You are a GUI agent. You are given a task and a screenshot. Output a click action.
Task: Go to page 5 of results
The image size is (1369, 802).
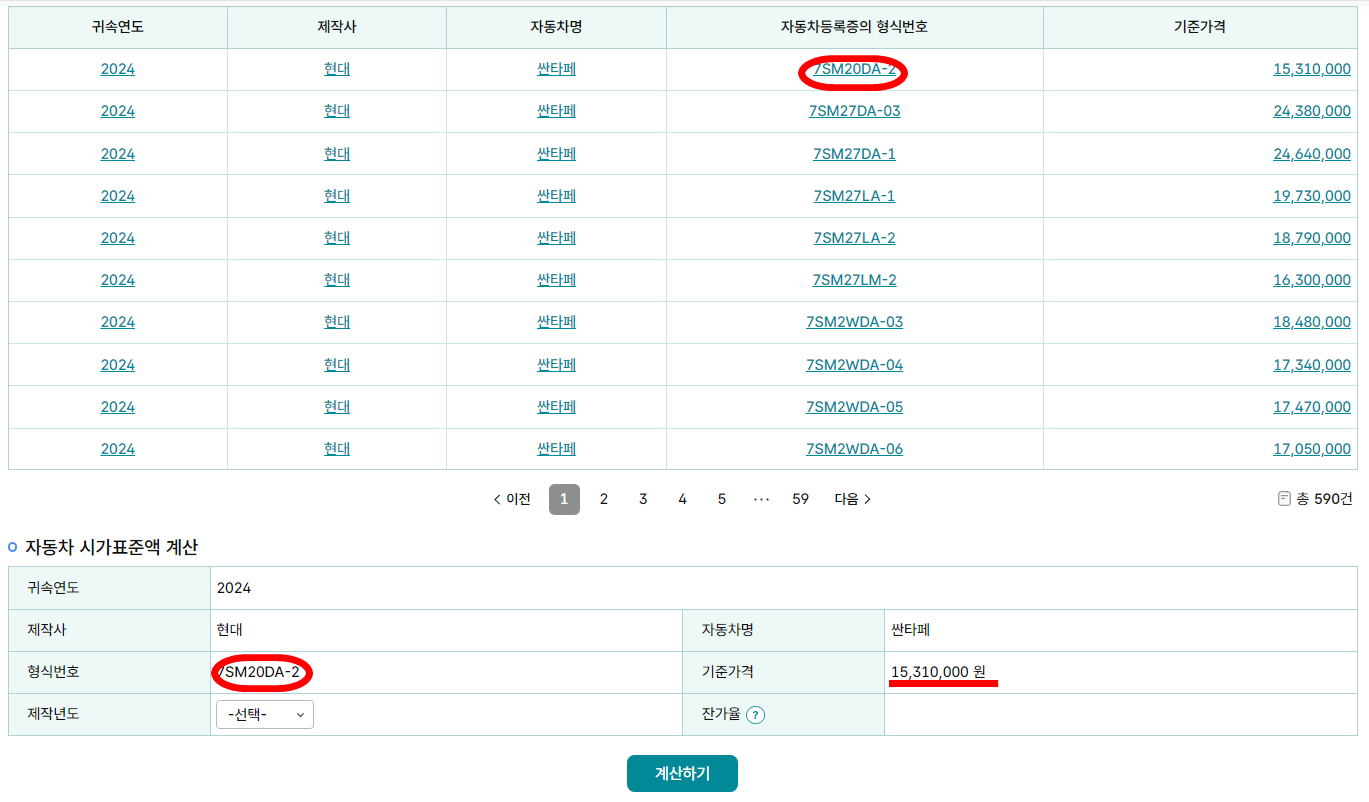(721, 499)
